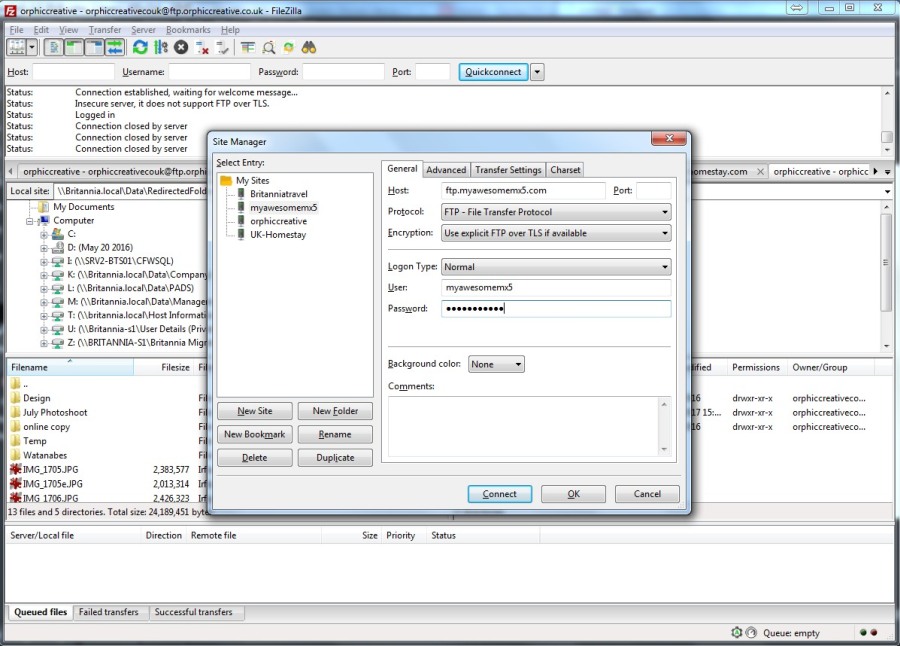900x646 pixels.
Task: Expand the L: PADS network drive node
Action: tap(44, 289)
